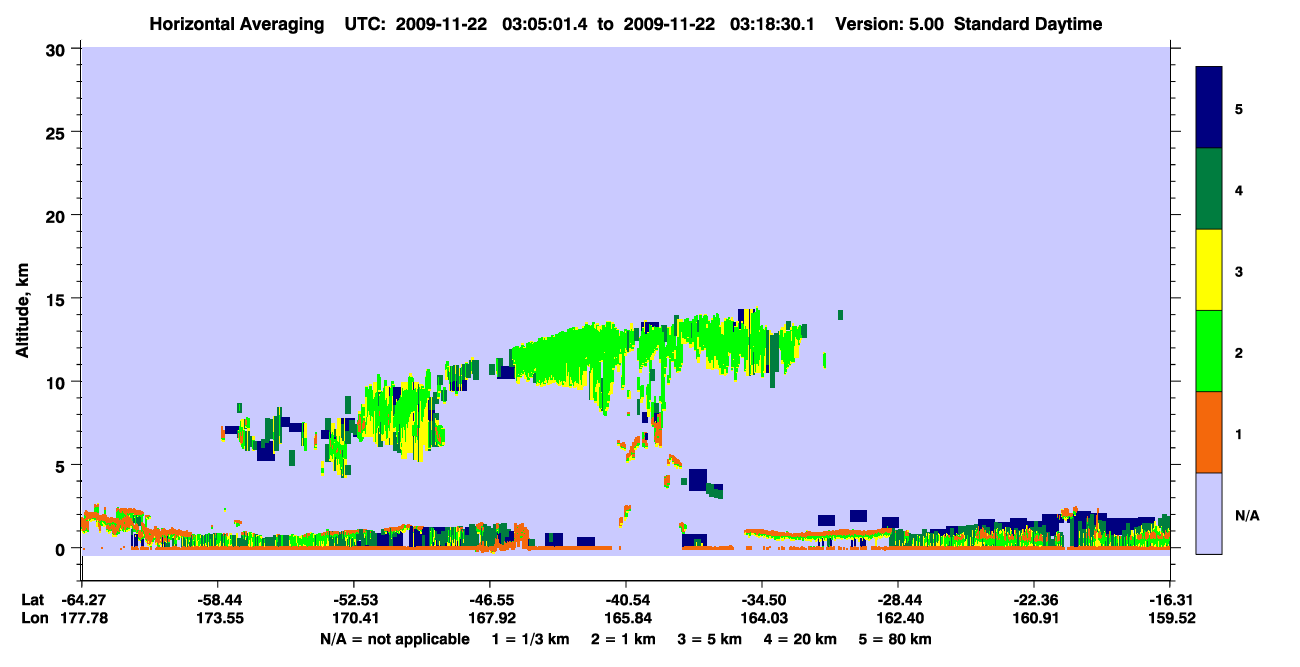The image size is (1300, 667).
Task: Pick the bright green colorbar swatch for level 2
Action: 1209,351
